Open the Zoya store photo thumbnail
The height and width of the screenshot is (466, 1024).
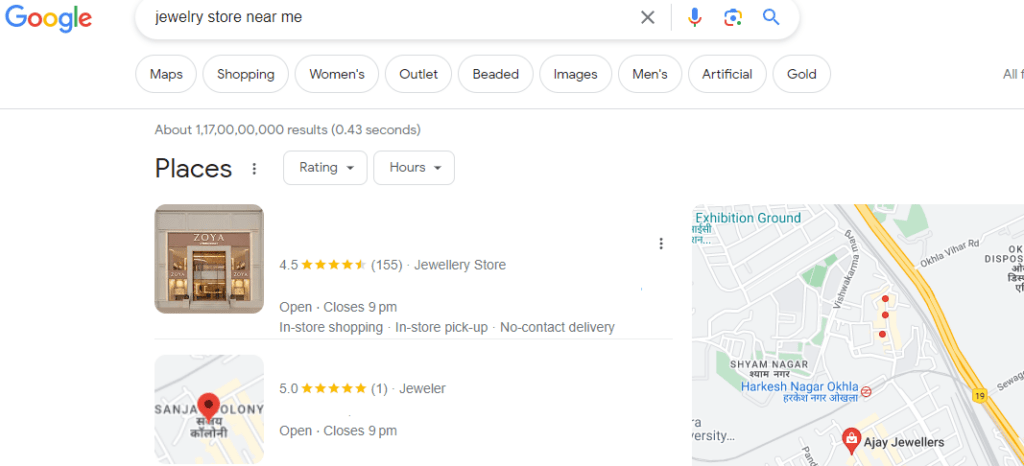pyautogui.click(x=209, y=259)
